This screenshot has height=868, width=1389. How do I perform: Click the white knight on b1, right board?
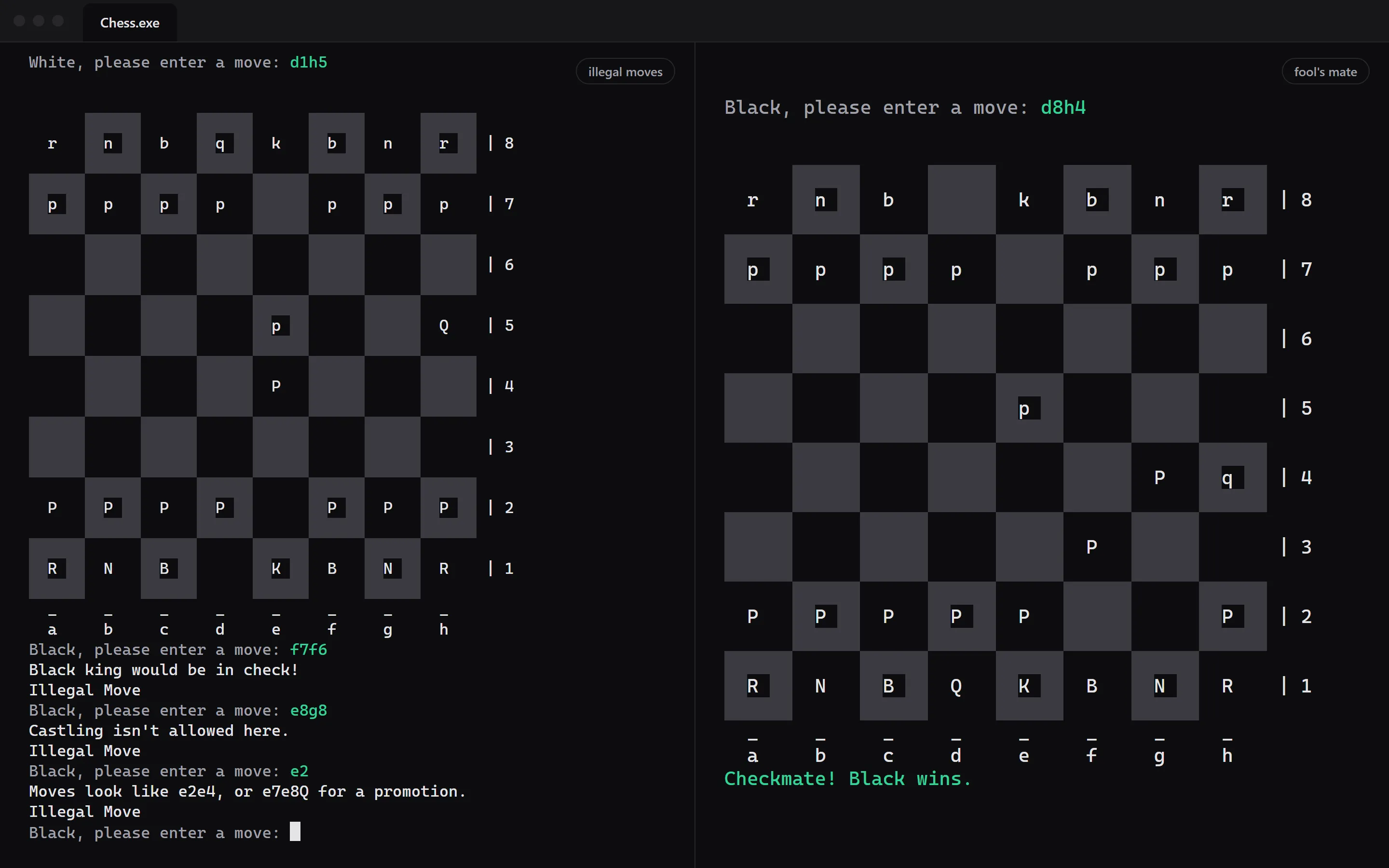click(821, 685)
